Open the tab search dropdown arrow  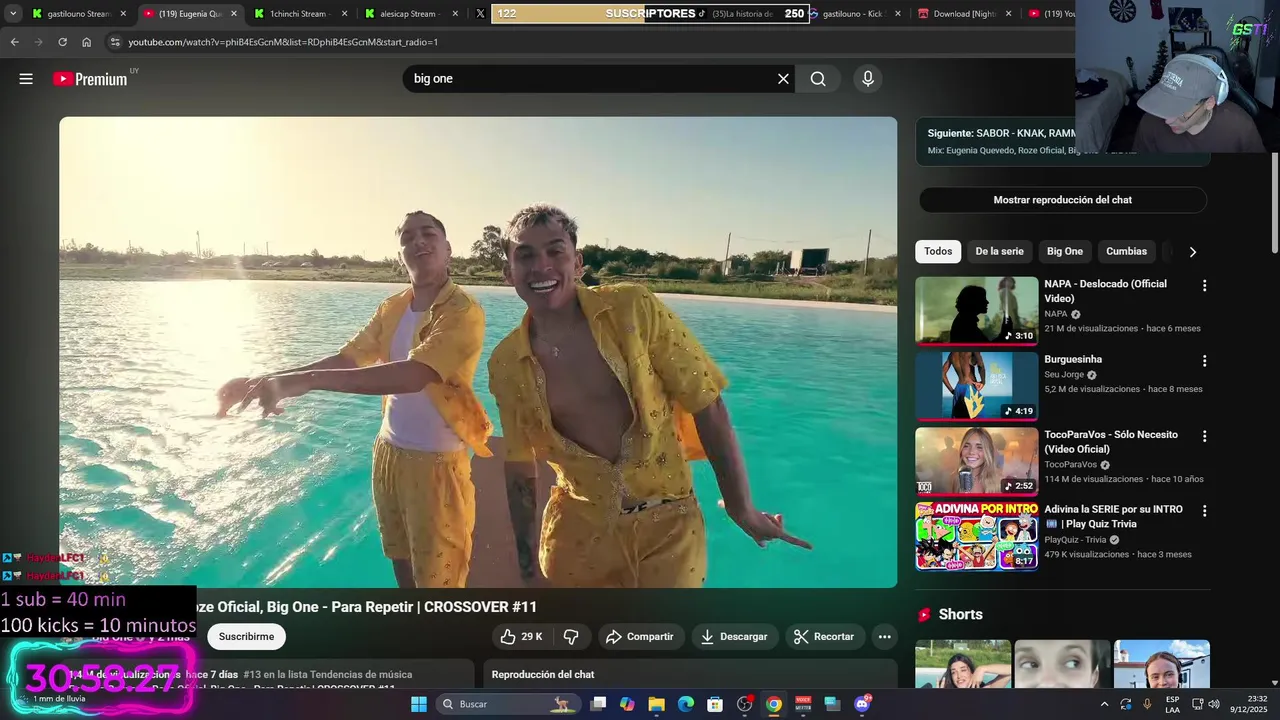coord(13,14)
